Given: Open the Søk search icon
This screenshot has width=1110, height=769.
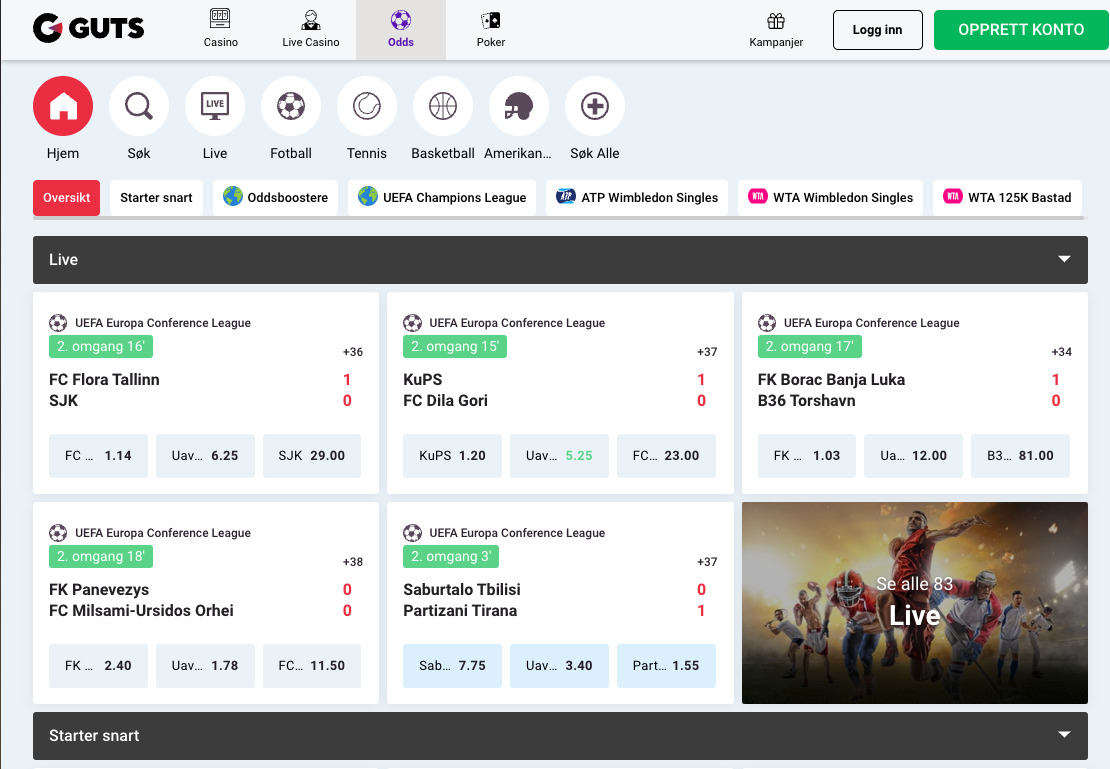Looking at the screenshot, I should [x=139, y=106].
